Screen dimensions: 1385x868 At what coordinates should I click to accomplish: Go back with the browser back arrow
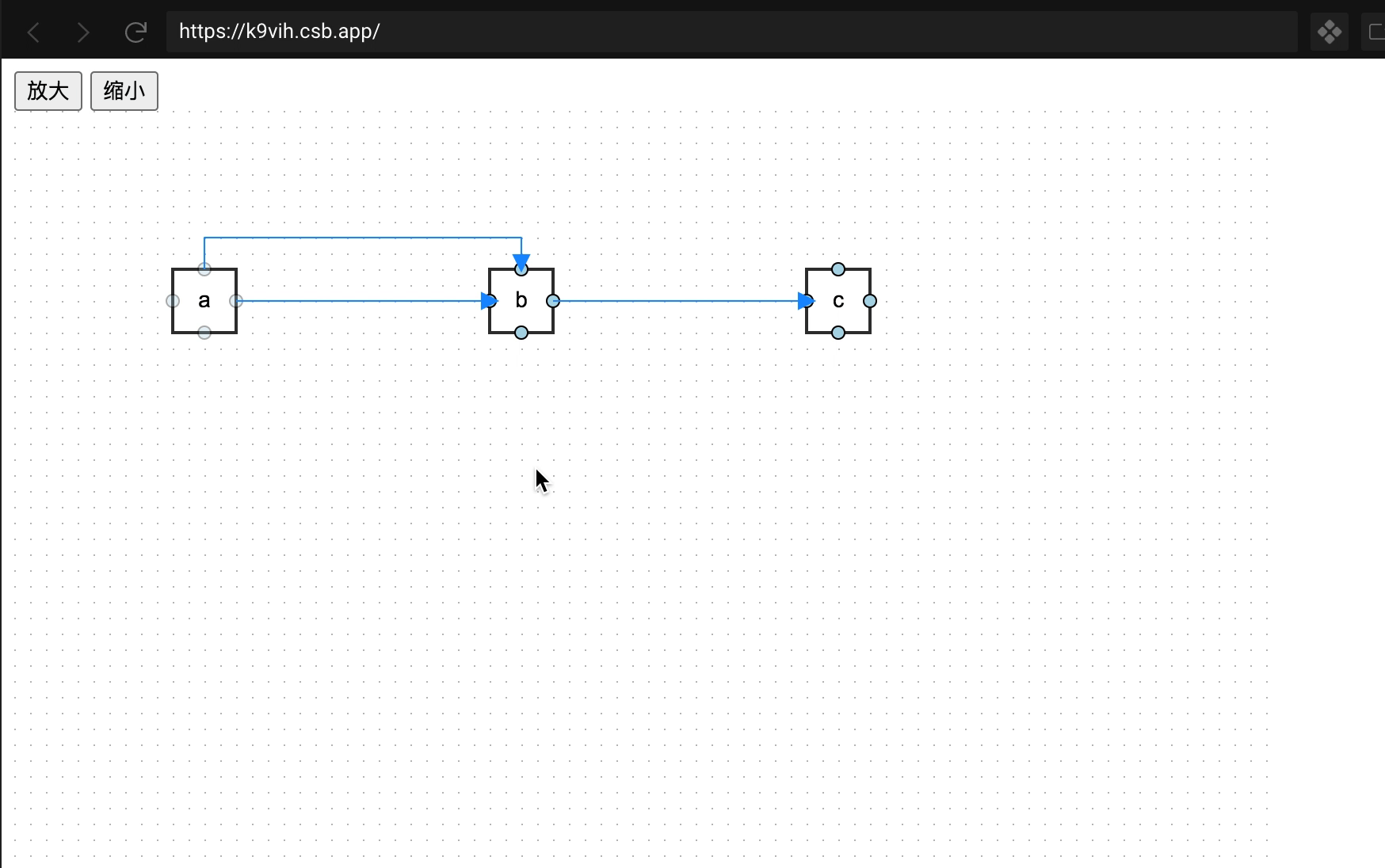[x=34, y=32]
